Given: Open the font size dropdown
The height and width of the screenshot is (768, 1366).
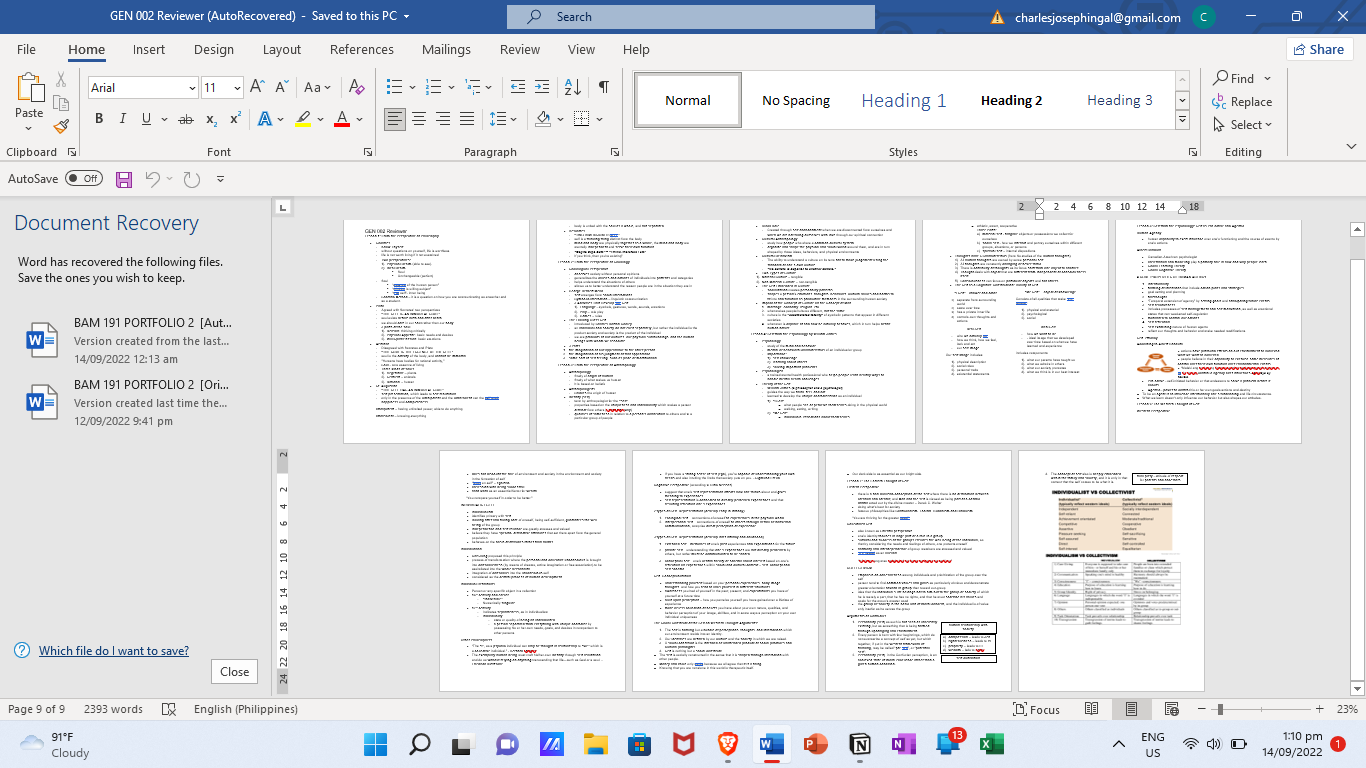Looking at the screenshot, I should point(237,88).
